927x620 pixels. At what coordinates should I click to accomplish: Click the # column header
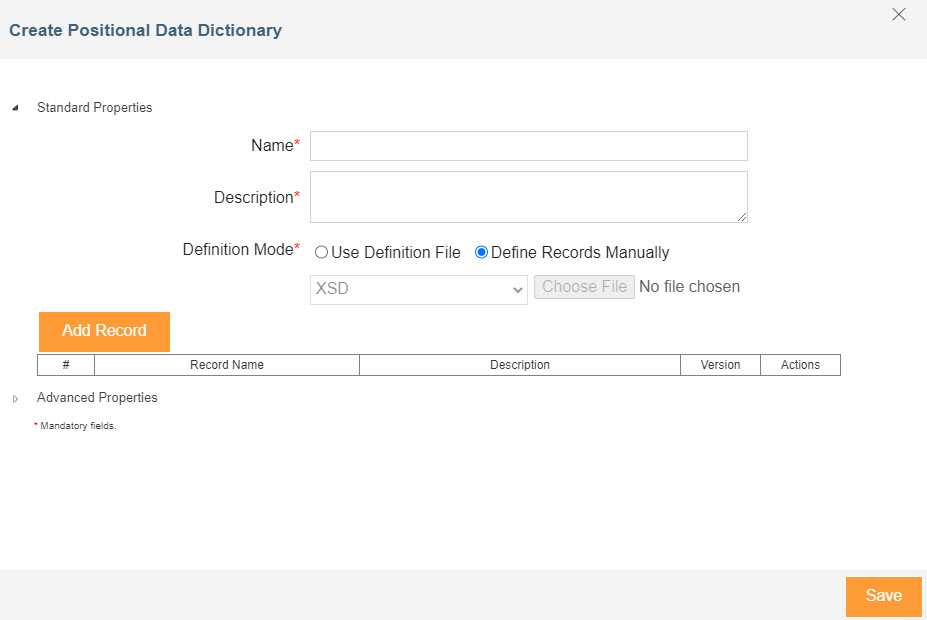(x=66, y=365)
